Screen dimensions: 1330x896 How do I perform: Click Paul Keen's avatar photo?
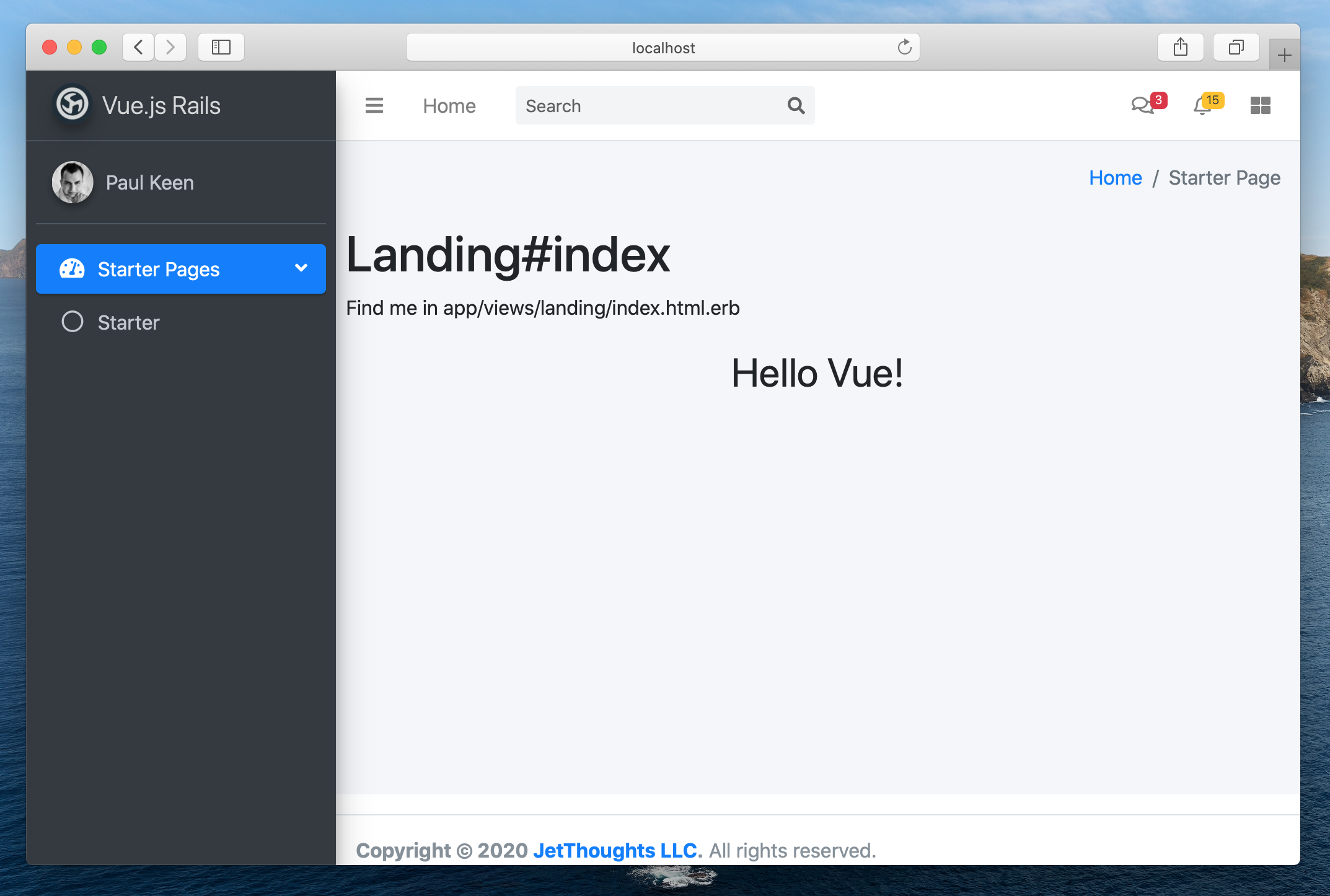[x=73, y=182]
